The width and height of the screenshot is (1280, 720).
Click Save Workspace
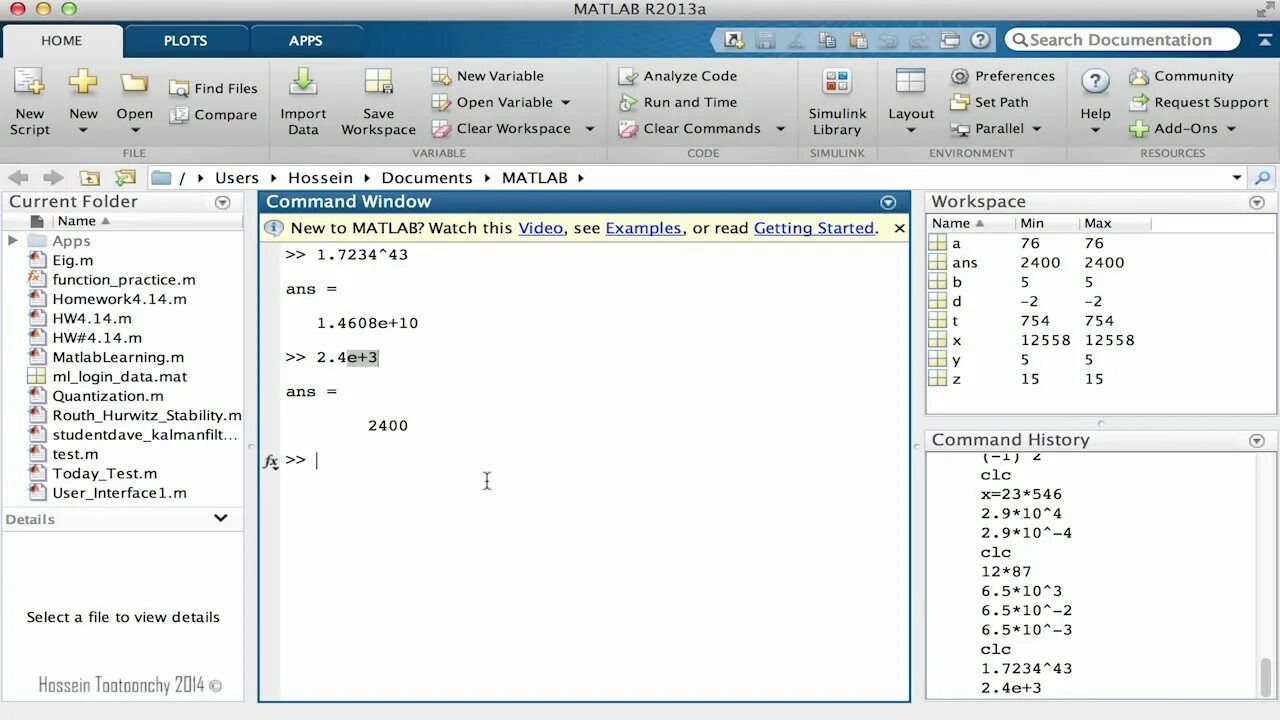(x=378, y=102)
